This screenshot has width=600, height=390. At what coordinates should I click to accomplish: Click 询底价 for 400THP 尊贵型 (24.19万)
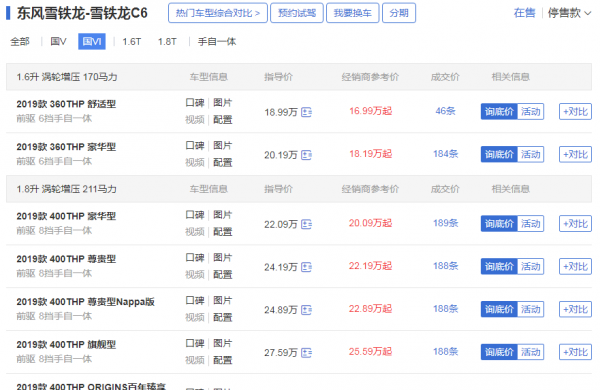(499, 267)
